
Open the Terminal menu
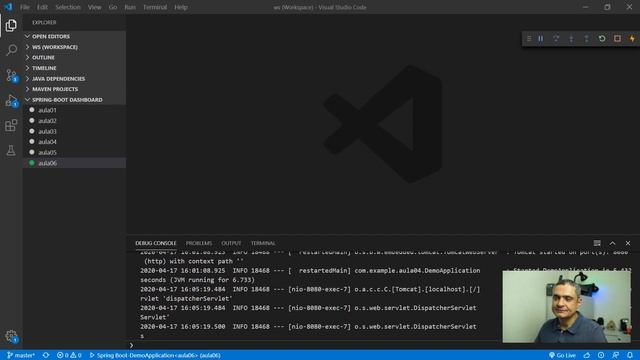155,7
